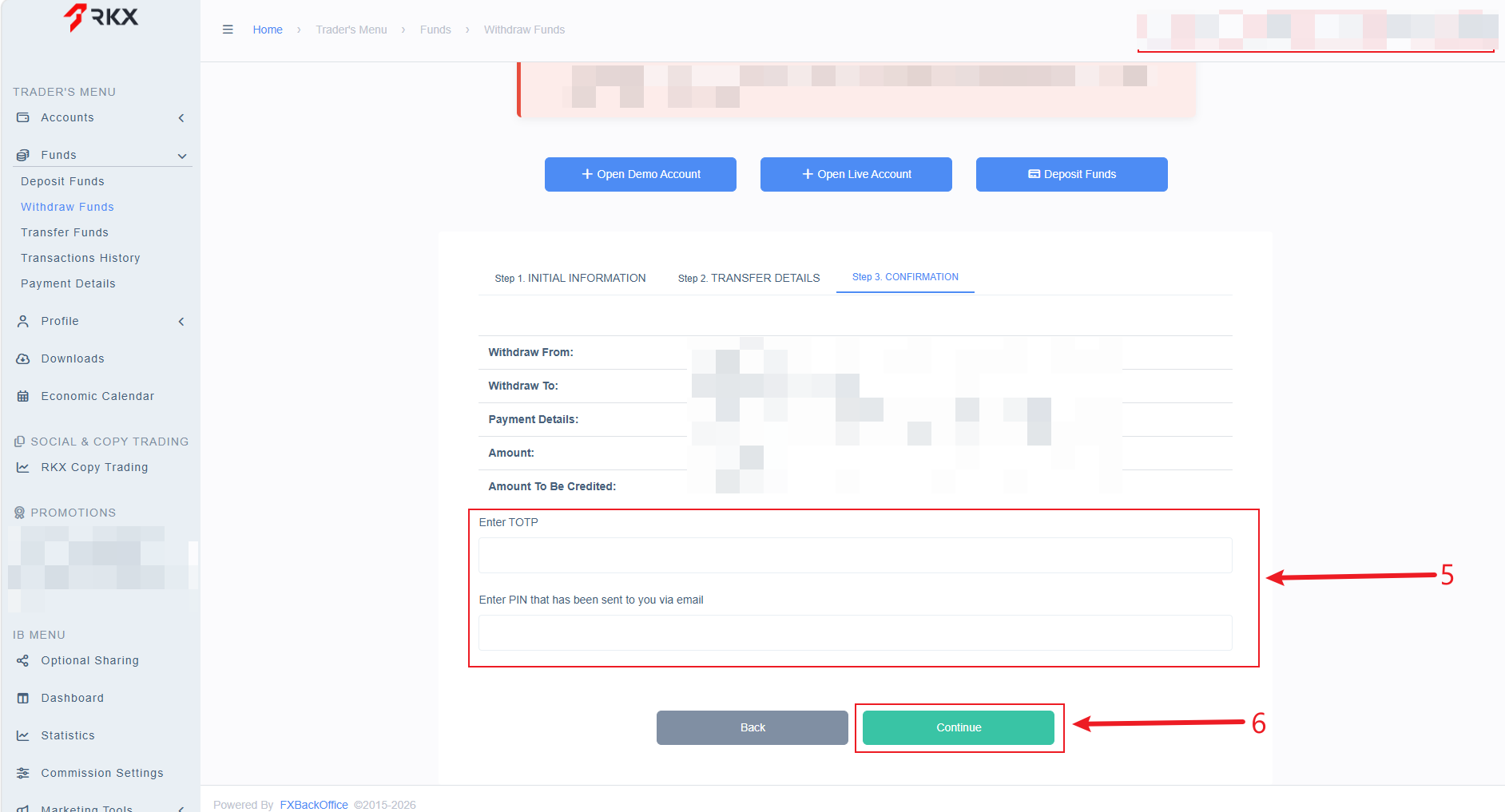Click the Statistics chart icon
1505x812 pixels.
[x=23, y=735]
